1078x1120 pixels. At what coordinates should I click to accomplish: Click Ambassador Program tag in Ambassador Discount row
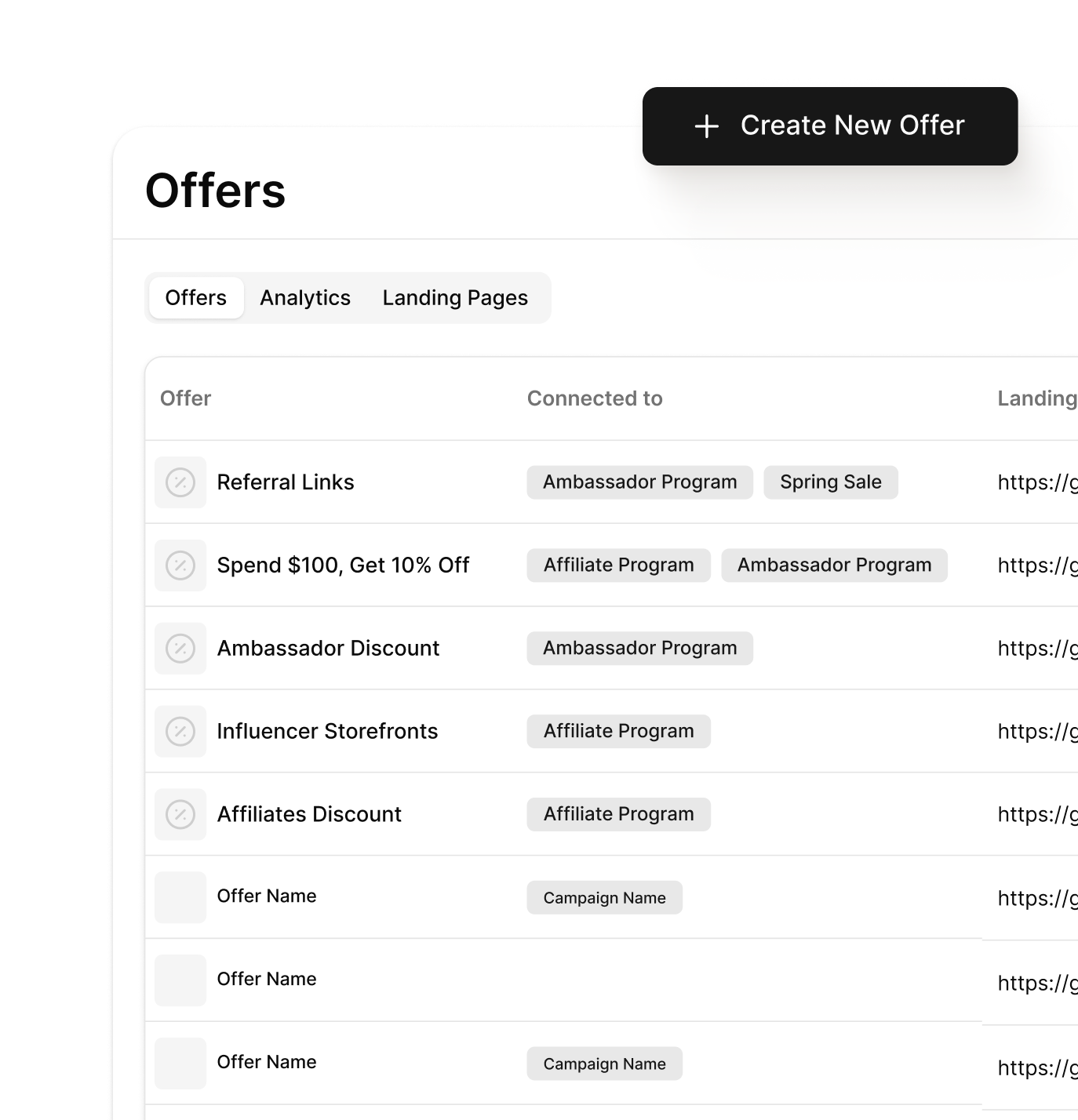click(x=640, y=649)
